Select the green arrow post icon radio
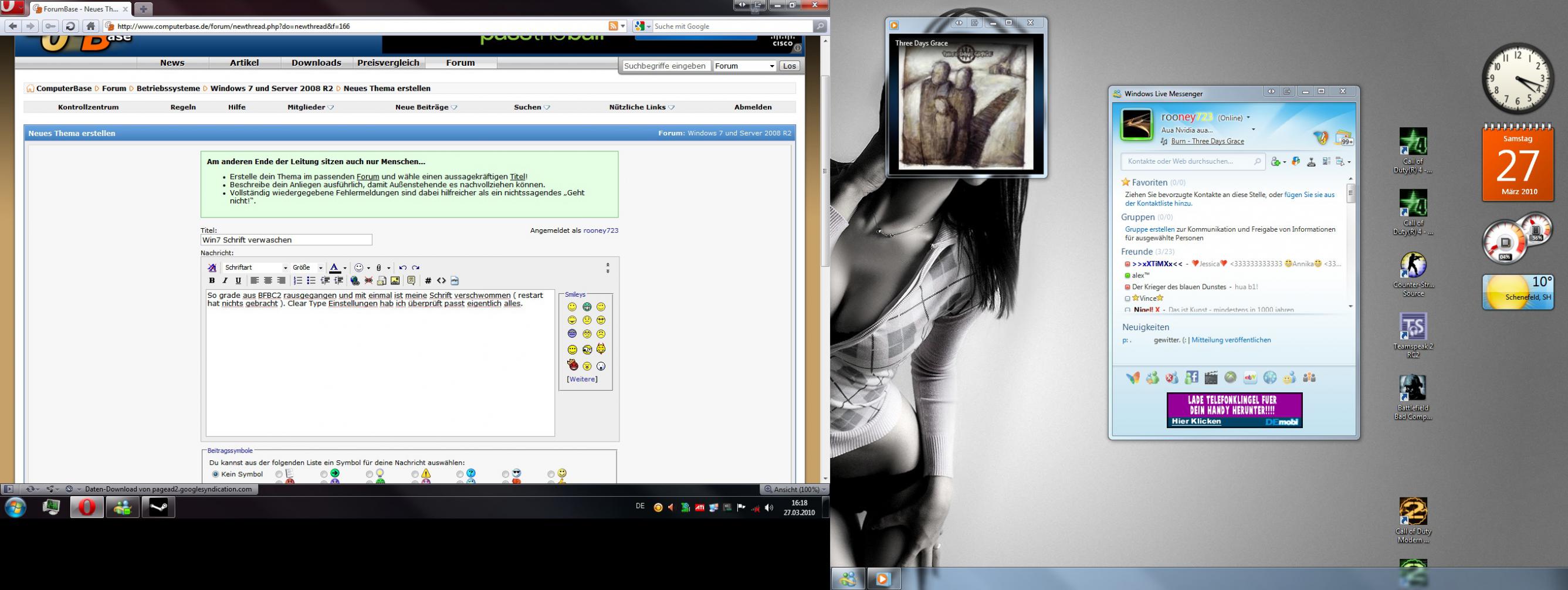1568x590 pixels. pyautogui.click(x=324, y=474)
